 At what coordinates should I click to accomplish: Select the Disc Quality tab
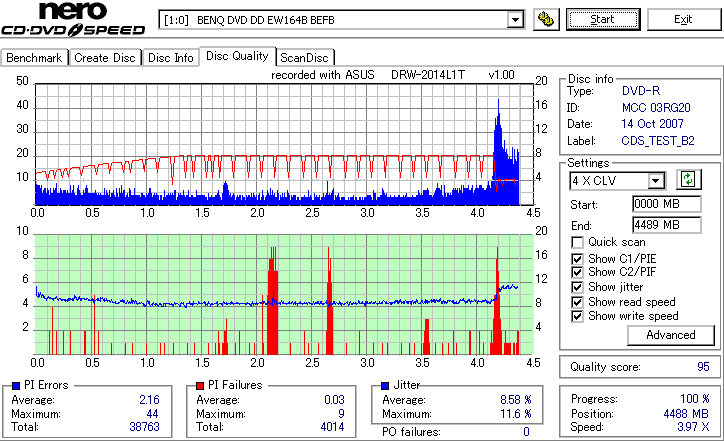pyautogui.click(x=237, y=56)
